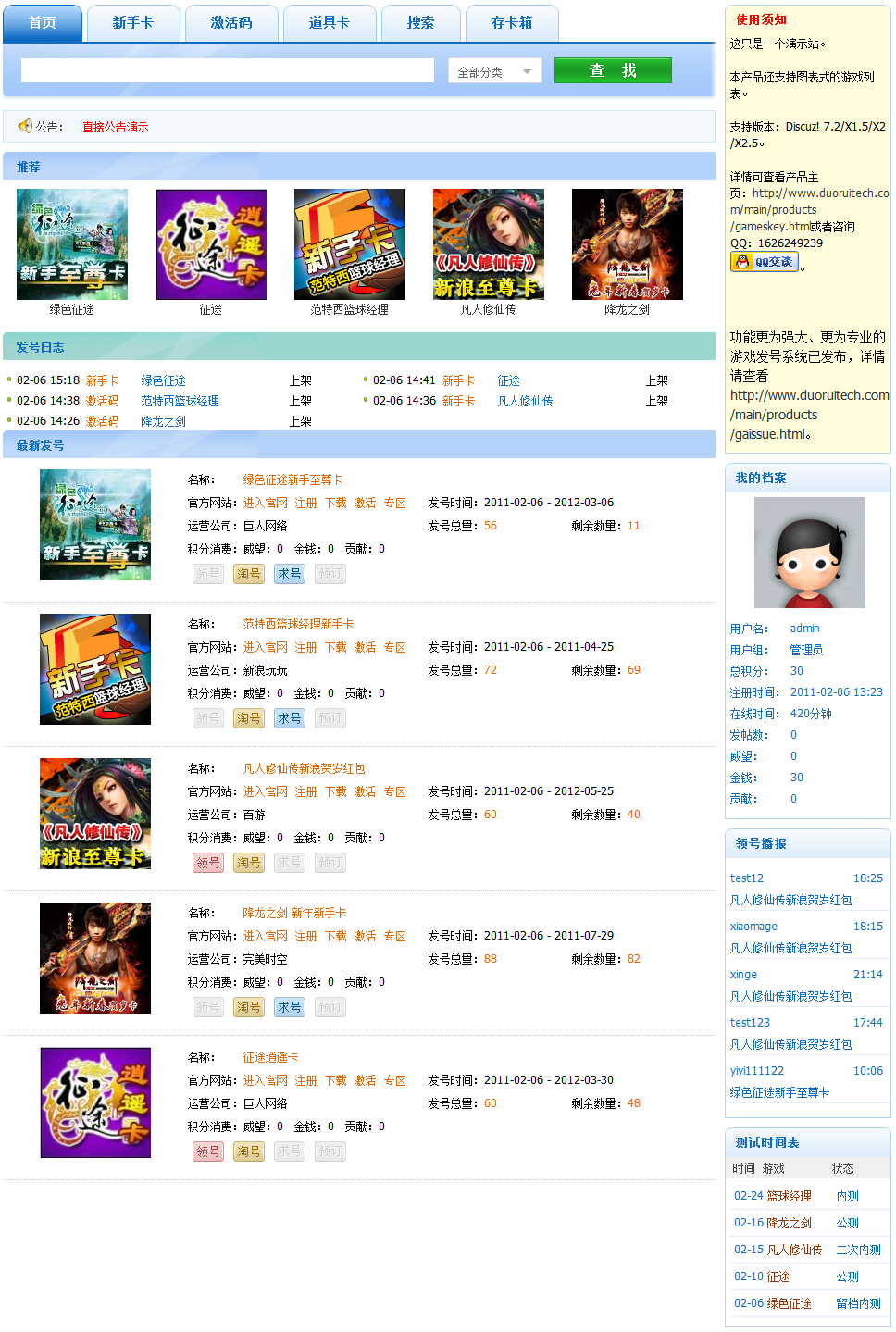Open test12 user link in 领号播报
The width and height of the screenshot is (896, 1332).
click(x=746, y=878)
